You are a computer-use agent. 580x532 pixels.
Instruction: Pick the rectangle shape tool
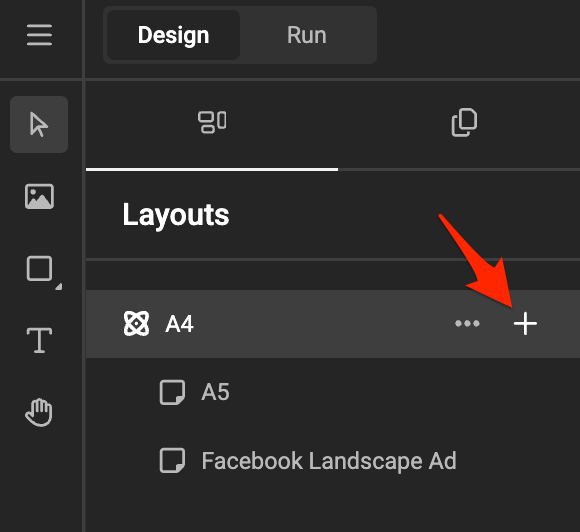[39, 269]
